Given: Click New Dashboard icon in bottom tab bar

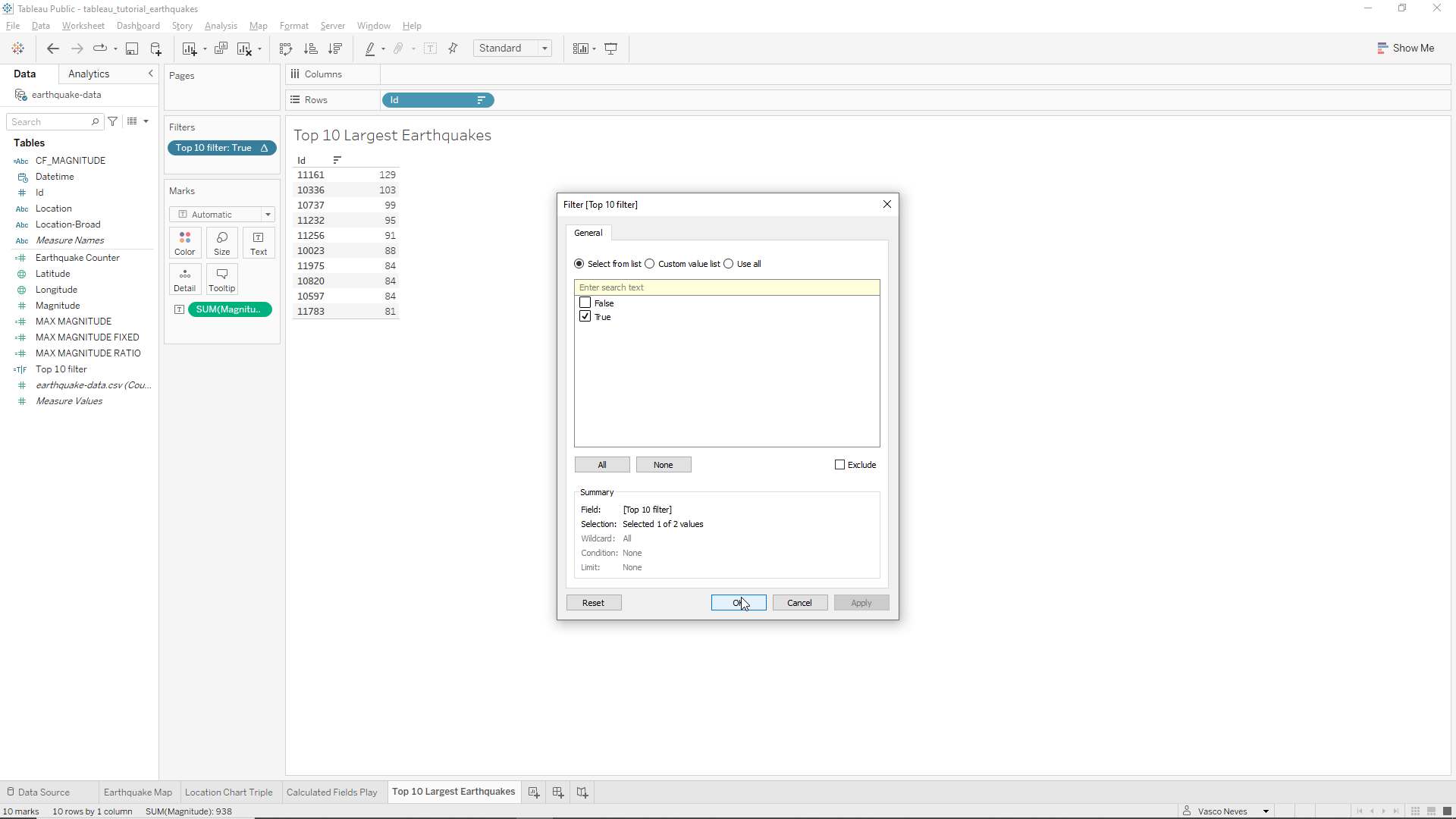Looking at the screenshot, I should tap(558, 792).
